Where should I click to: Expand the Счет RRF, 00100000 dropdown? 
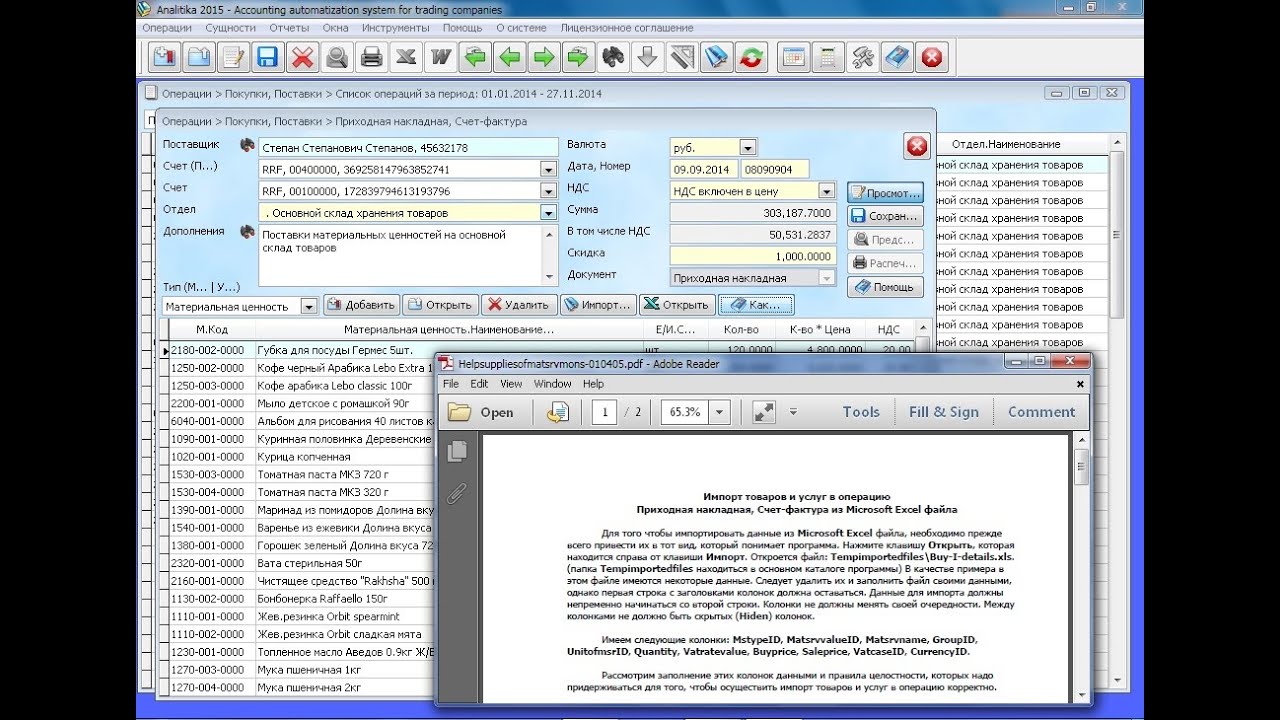[x=548, y=191]
